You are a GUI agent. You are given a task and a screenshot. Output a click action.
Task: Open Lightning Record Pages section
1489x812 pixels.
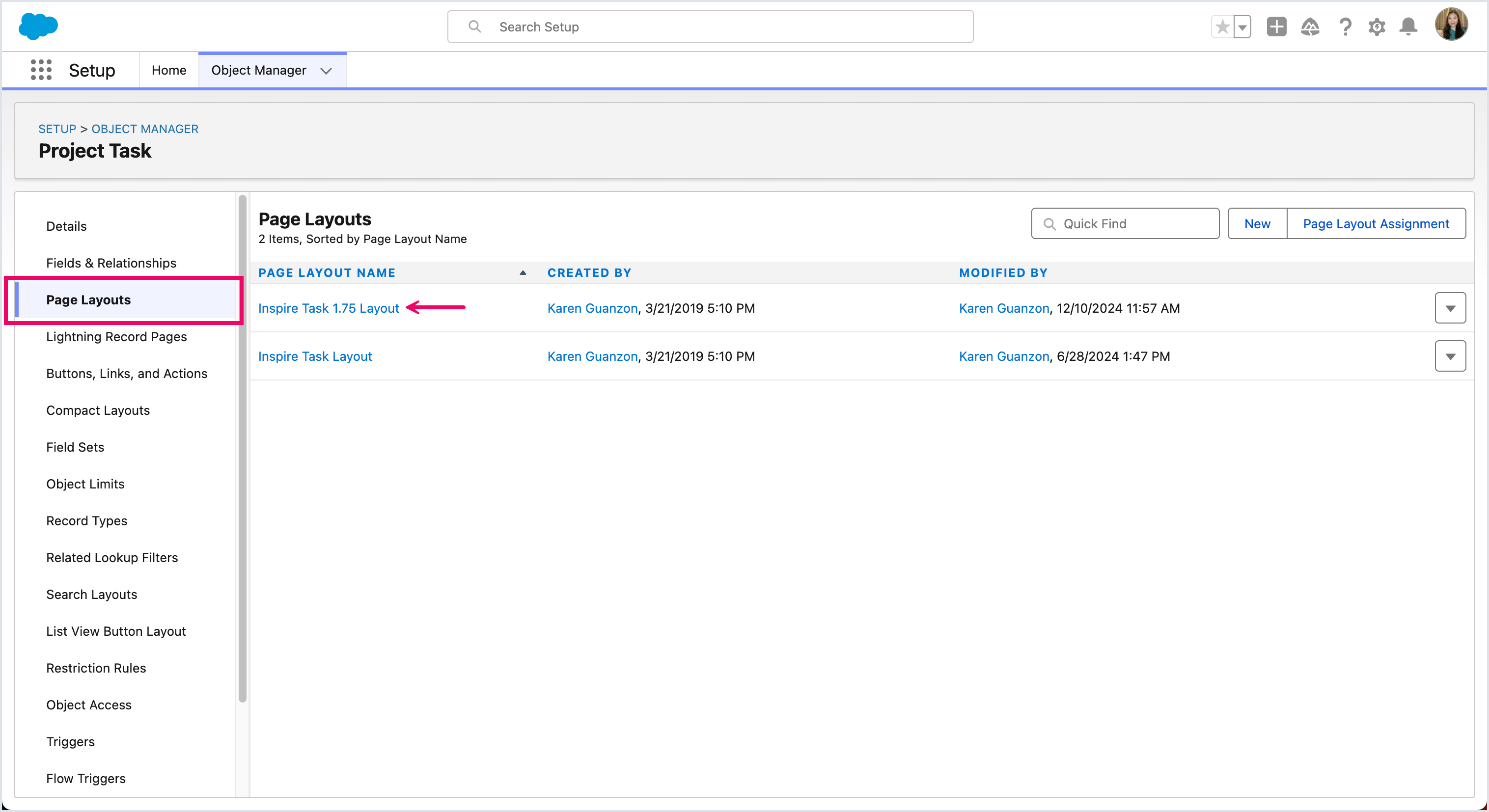[x=116, y=336]
